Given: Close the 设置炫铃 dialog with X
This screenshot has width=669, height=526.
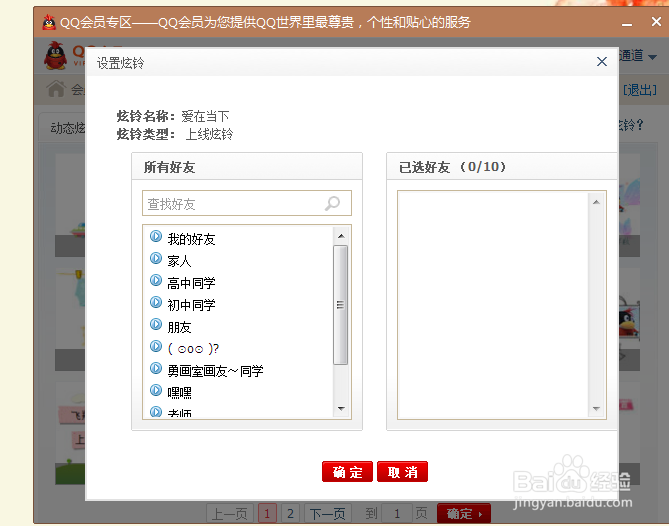Looking at the screenshot, I should point(602,62).
